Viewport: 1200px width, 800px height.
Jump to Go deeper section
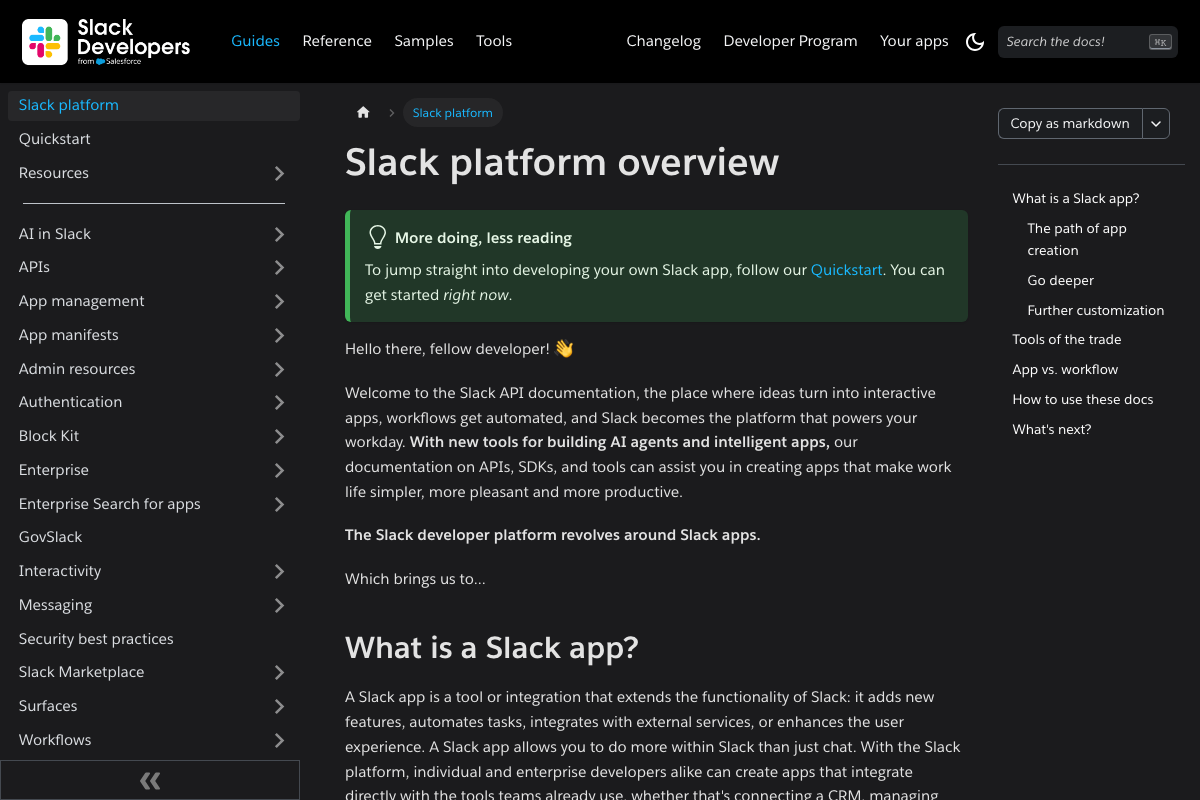pyautogui.click(x=1060, y=281)
